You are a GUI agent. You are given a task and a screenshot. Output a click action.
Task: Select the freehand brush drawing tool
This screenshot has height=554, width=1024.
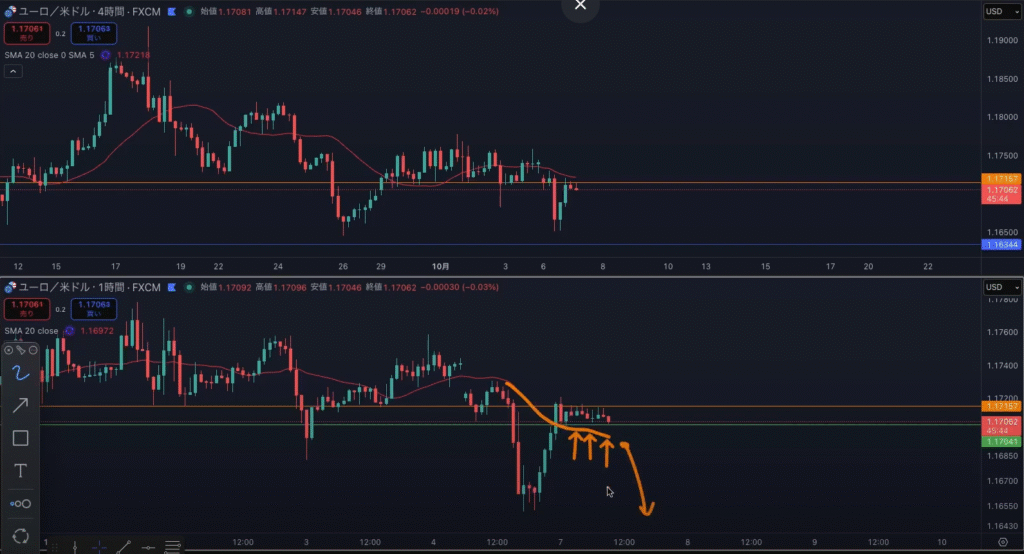pos(20,372)
